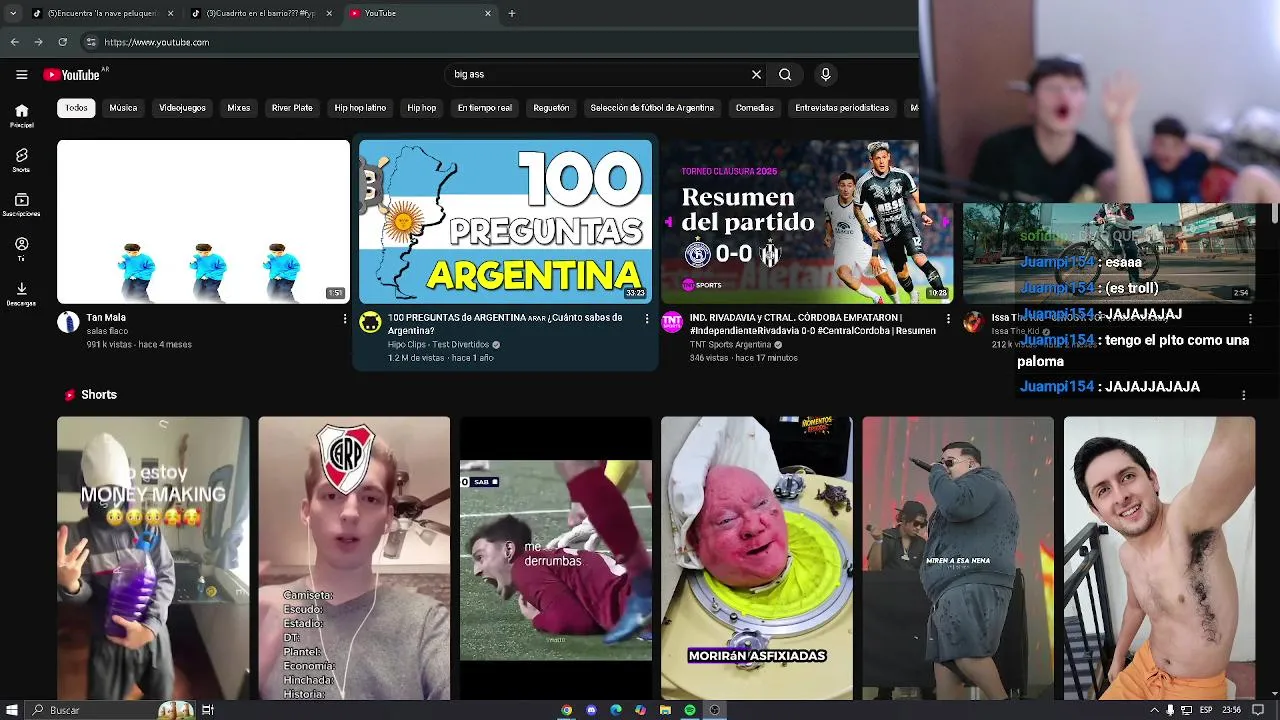The height and width of the screenshot is (720, 1280).
Task: Click the browser address bar URL
Action: 157,42
